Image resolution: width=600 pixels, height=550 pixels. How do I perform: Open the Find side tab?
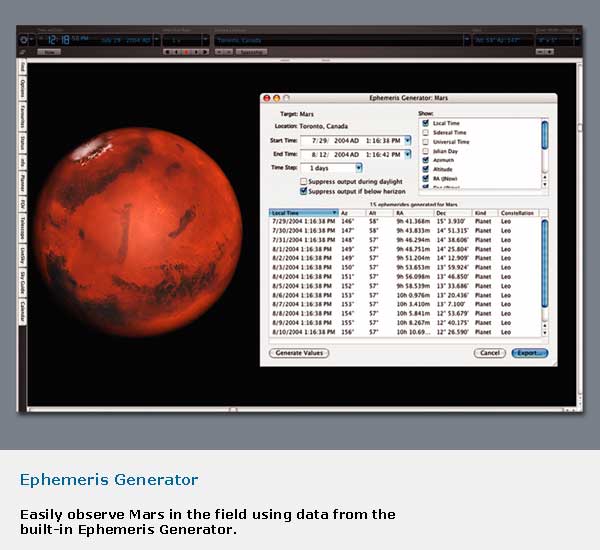pyautogui.click(x=23, y=67)
